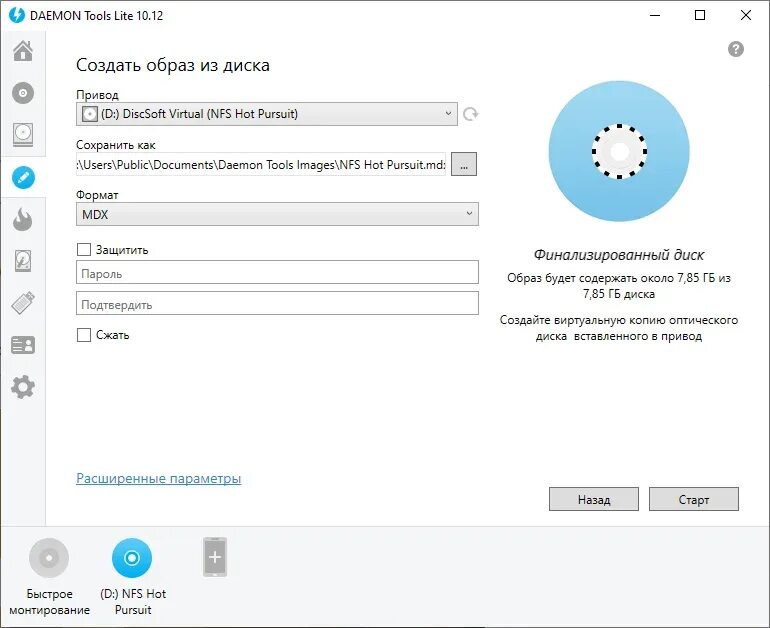Open the virtual drive sidebar icon

[x=23, y=135]
